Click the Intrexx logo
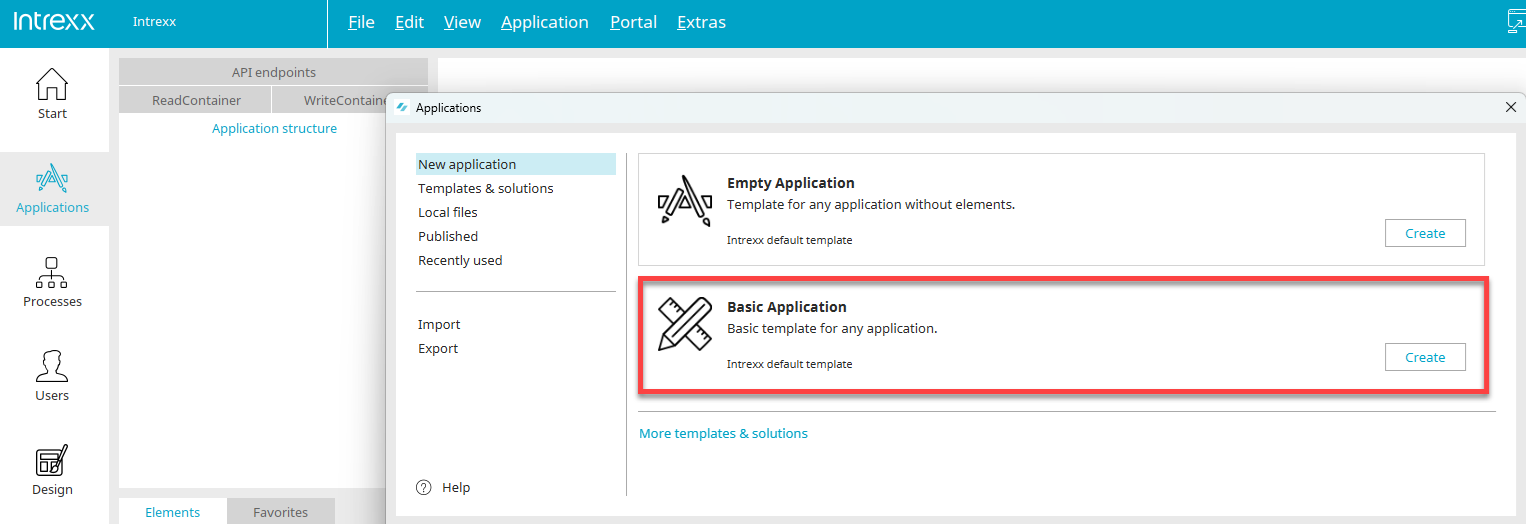The height and width of the screenshot is (524, 1526). [x=54, y=21]
